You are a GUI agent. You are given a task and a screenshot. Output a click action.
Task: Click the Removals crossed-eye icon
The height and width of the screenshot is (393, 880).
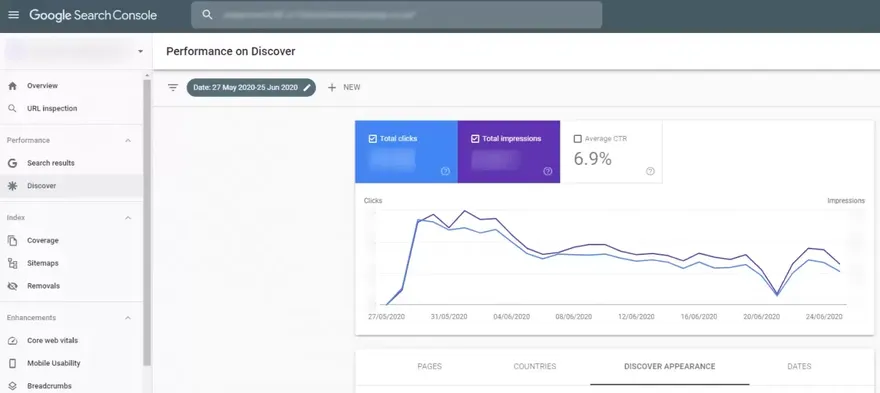pos(12,286)
